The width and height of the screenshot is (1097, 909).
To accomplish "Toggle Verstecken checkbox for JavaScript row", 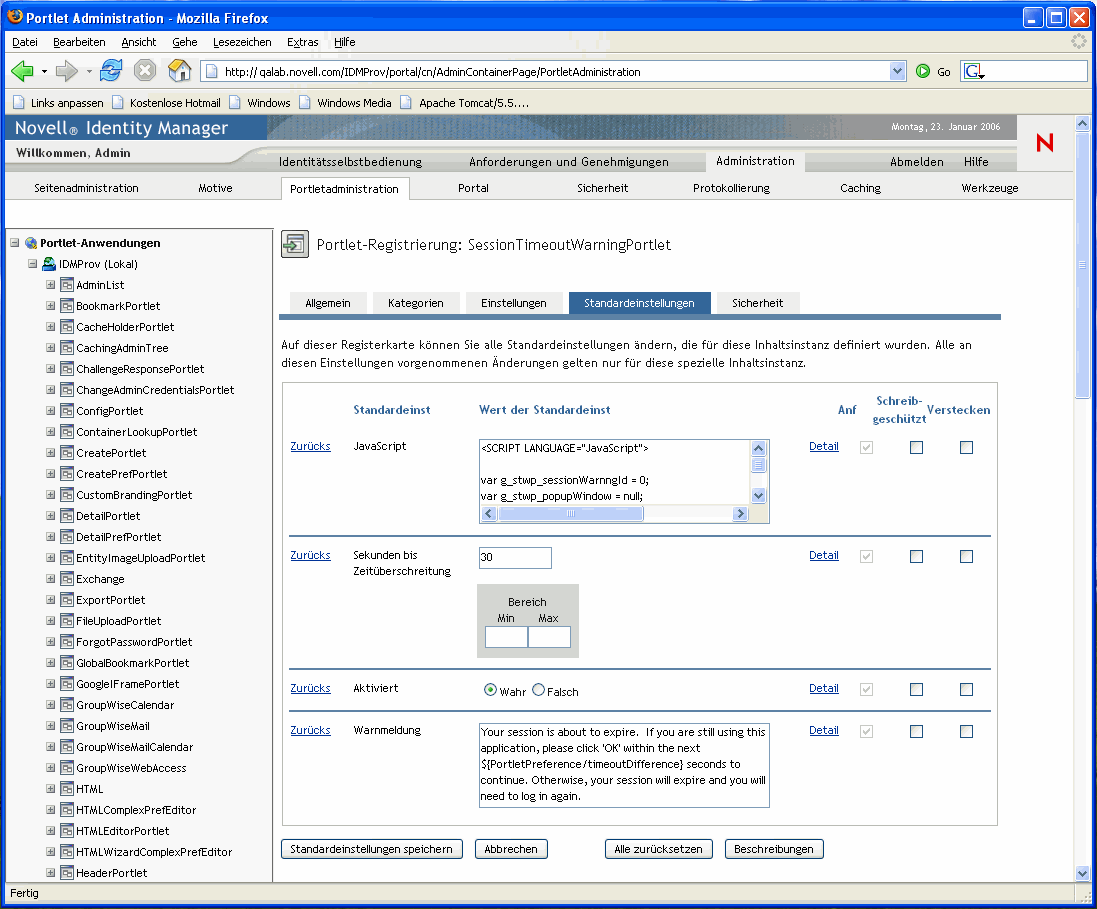I will [966, 447].
